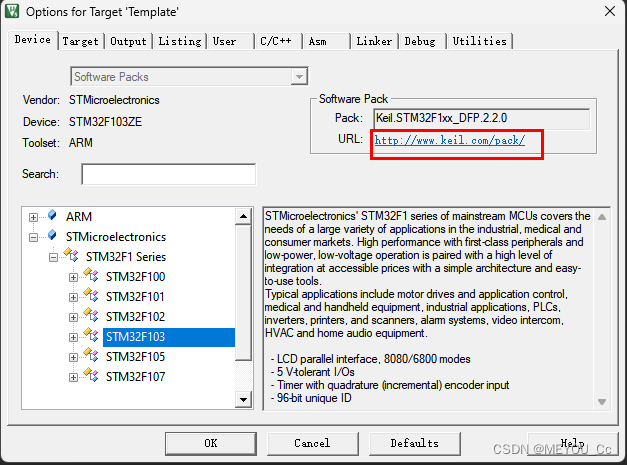Screen dimensions: 627x465
Task: Collapse the STM32F1 Series node
Action: pos(53,257)
